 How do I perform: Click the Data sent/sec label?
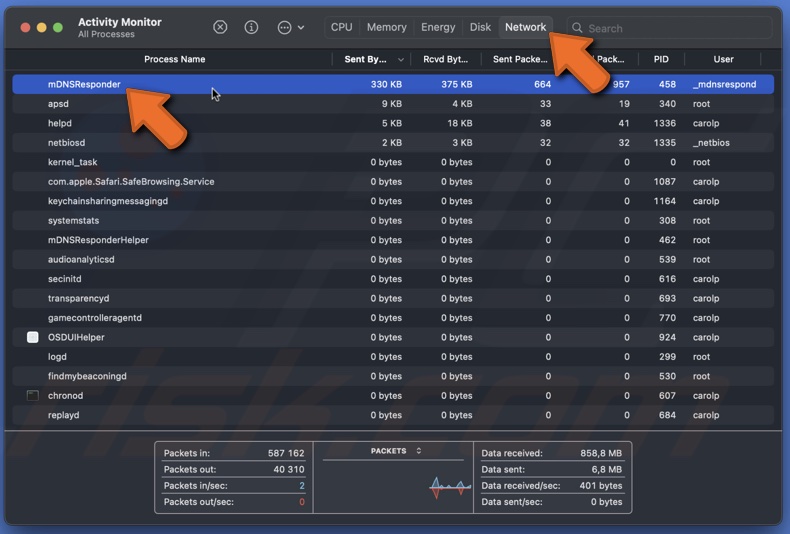pos(511,502)
